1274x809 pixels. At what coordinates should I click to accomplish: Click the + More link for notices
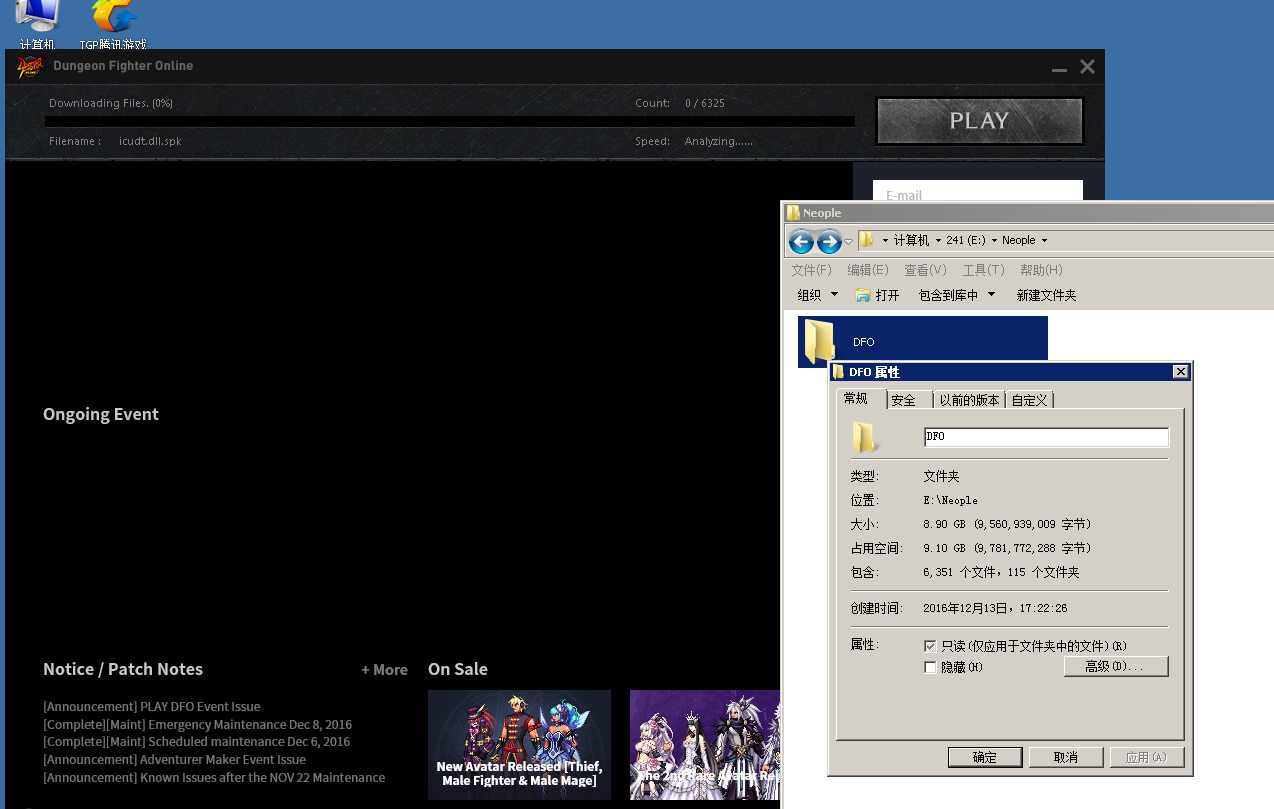(384, 670)
